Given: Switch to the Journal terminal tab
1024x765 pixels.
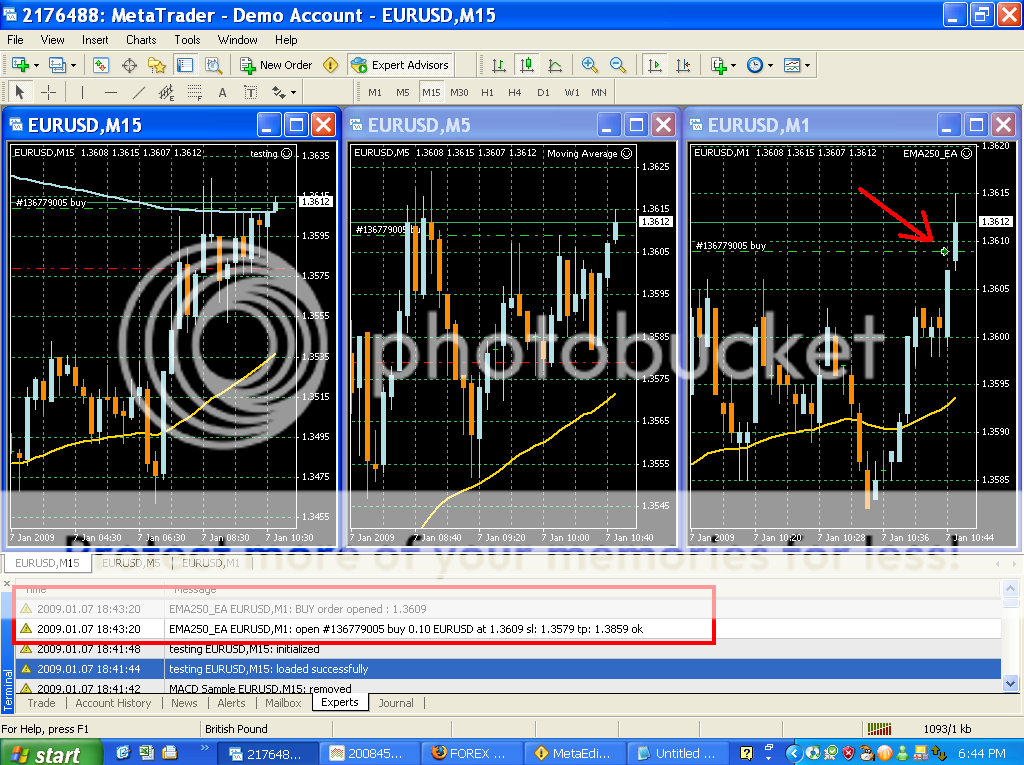Looking at the screenshot, I should click(395, 703).
